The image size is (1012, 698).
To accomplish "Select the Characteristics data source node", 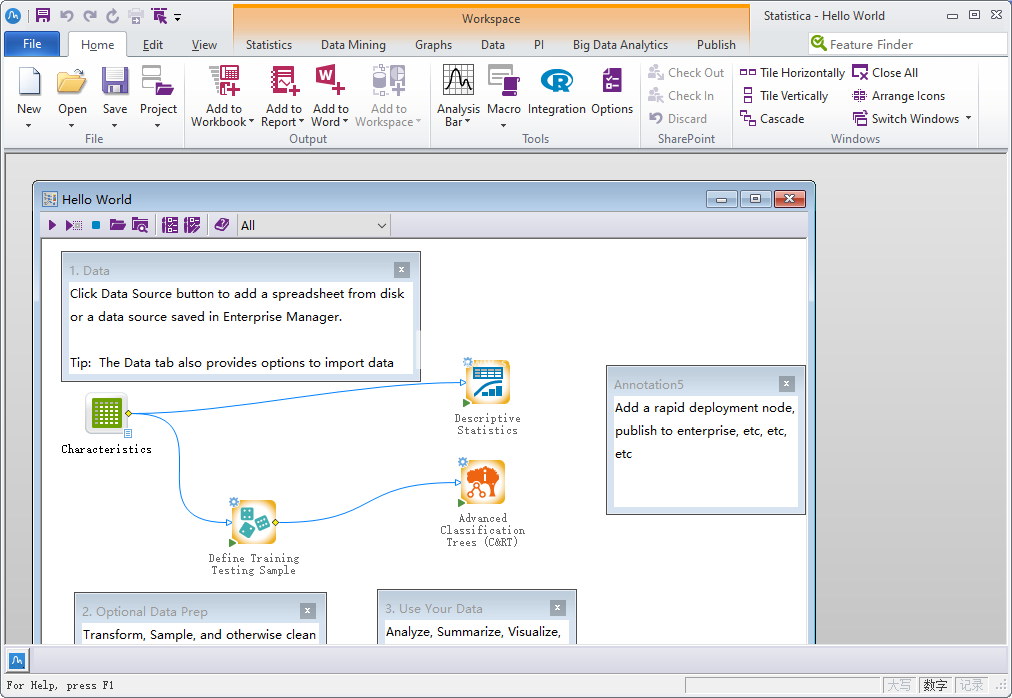I will [106, 413].
